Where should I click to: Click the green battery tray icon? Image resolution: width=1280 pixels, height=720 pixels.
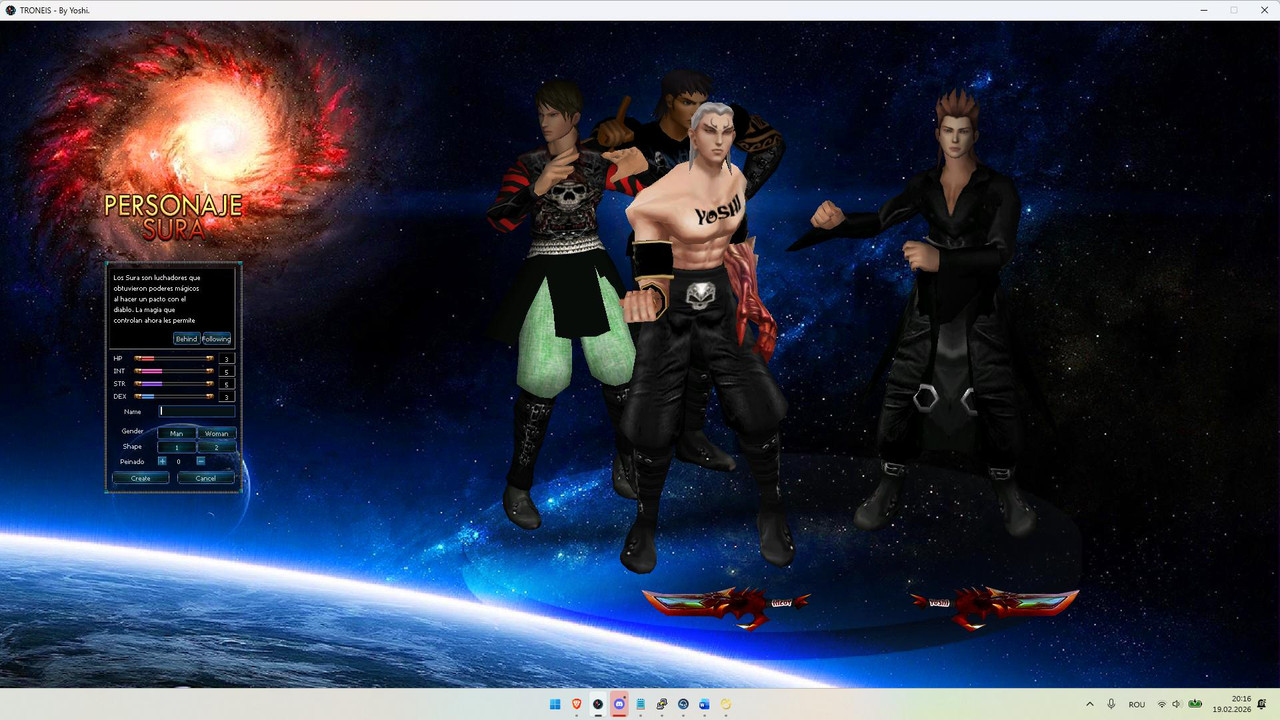coord(1195,704)
